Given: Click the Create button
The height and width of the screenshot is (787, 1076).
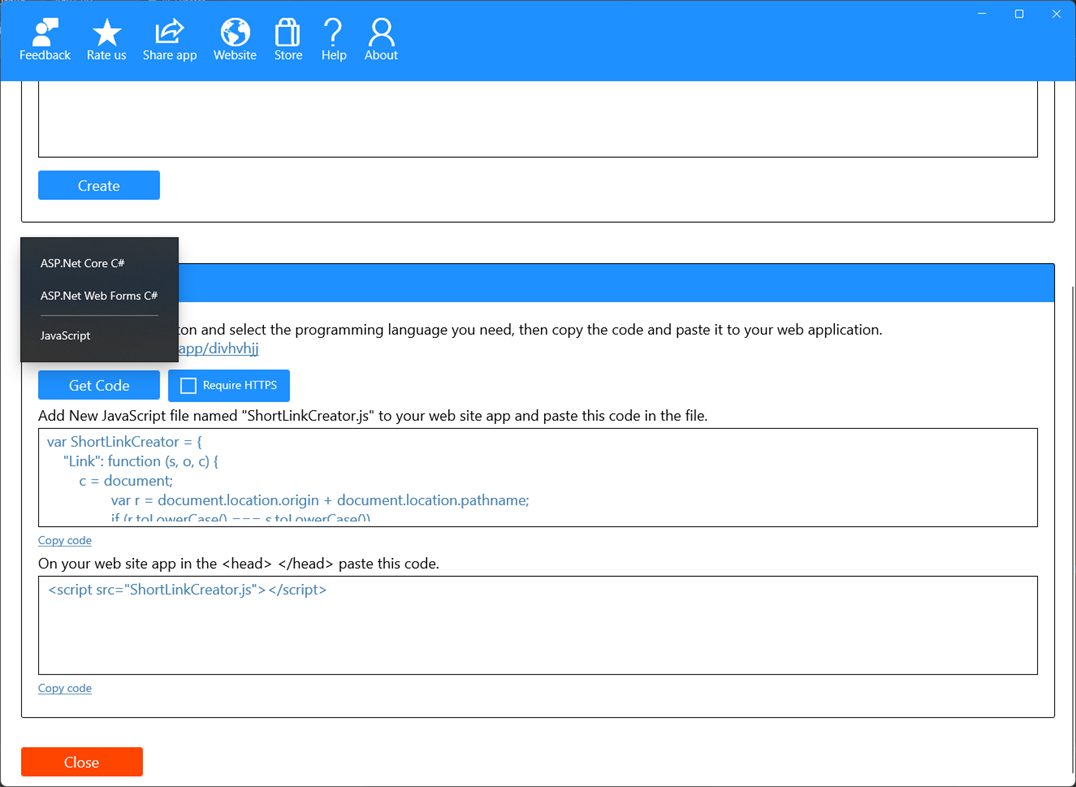Looking at the screenshot, I should (x=98, y=185).
